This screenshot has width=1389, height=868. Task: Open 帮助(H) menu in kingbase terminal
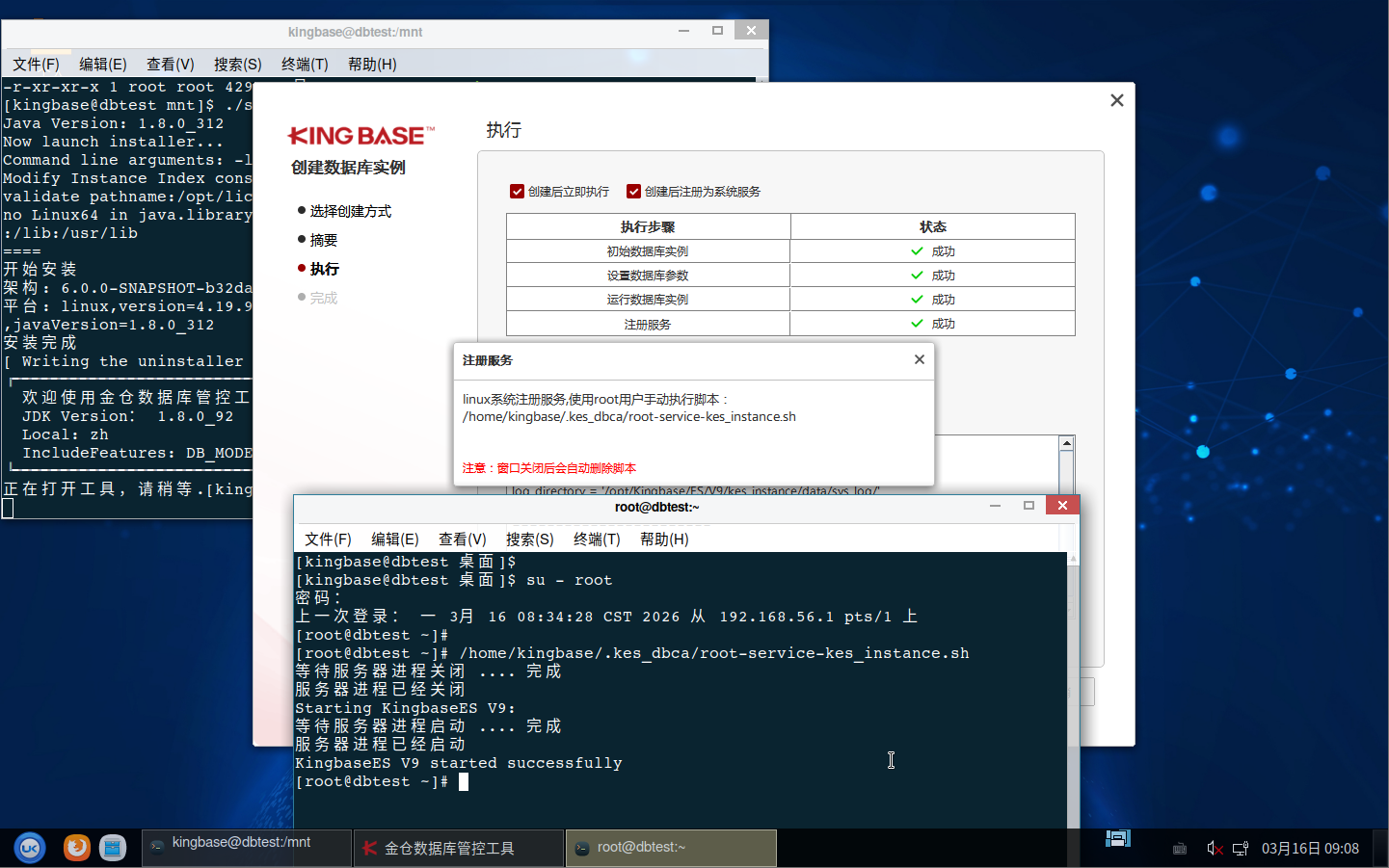[x=372, y=65]
